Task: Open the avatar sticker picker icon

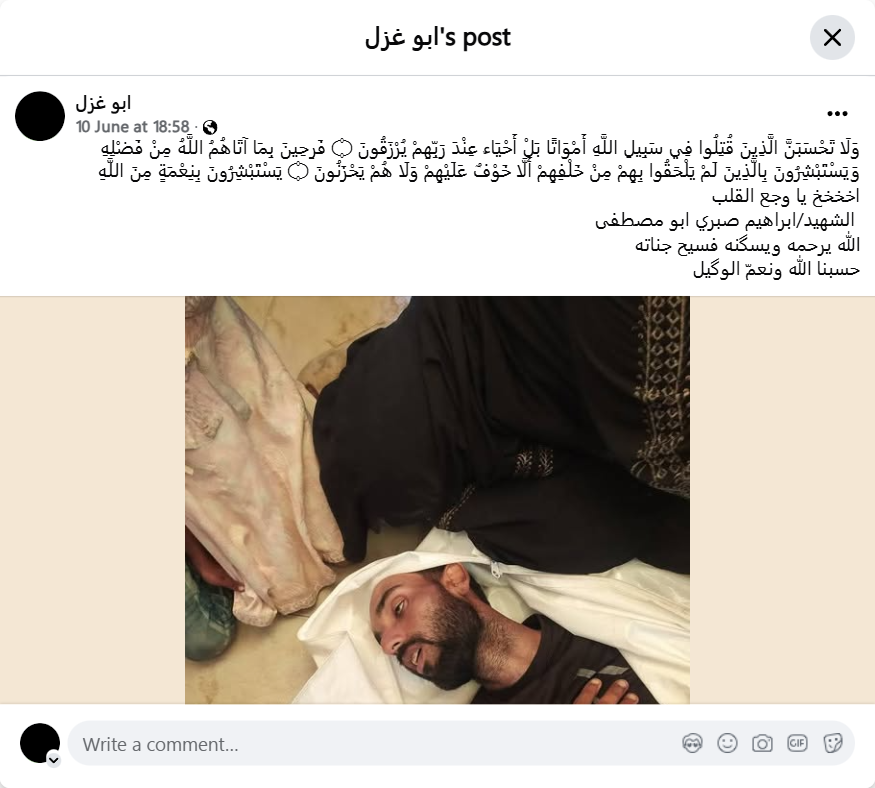Action: tap(693, 743)
